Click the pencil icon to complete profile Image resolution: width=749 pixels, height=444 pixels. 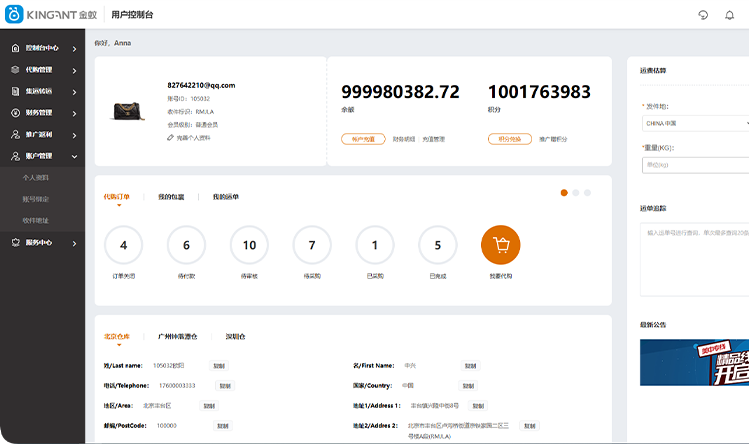pyautogui.click(x=170, y=138)
